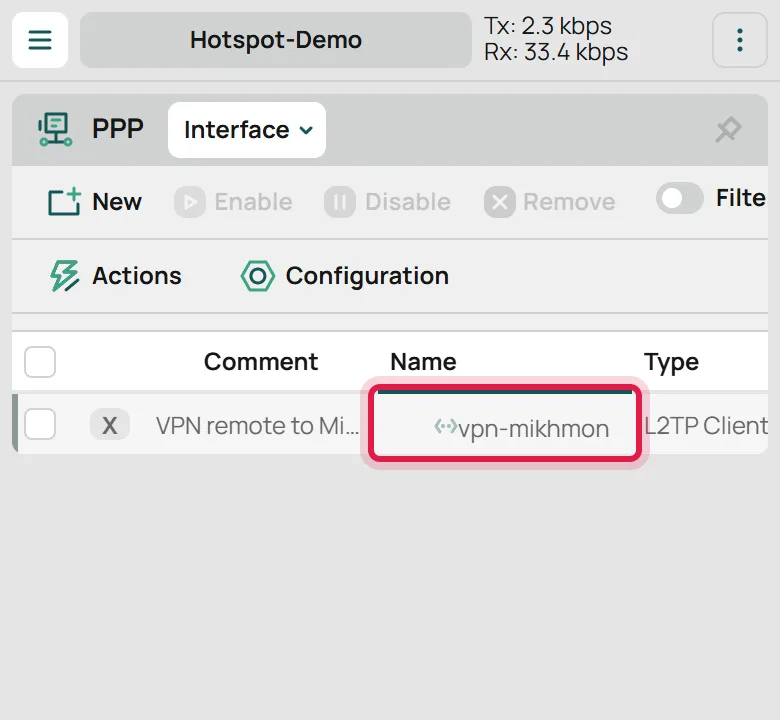Select the Hotspot-Demo device title
This screenshot has height=720, width=780.
click(x=276, y=40)
